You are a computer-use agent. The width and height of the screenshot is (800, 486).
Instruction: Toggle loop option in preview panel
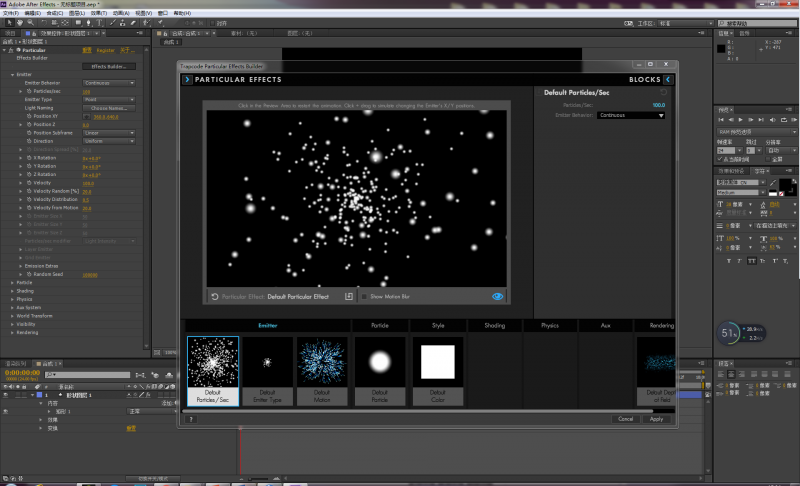click(784, 120)
